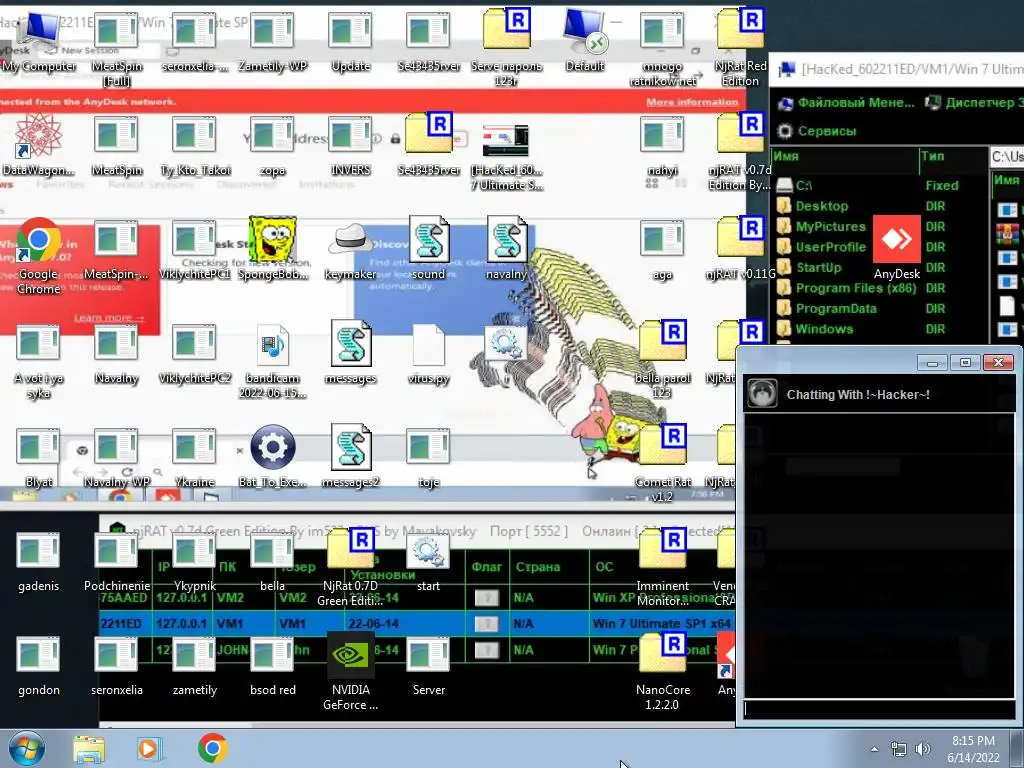Open the Comet Rat v1.2 folder
Screen dimensions: 1024x768
(x=662, y=463)
